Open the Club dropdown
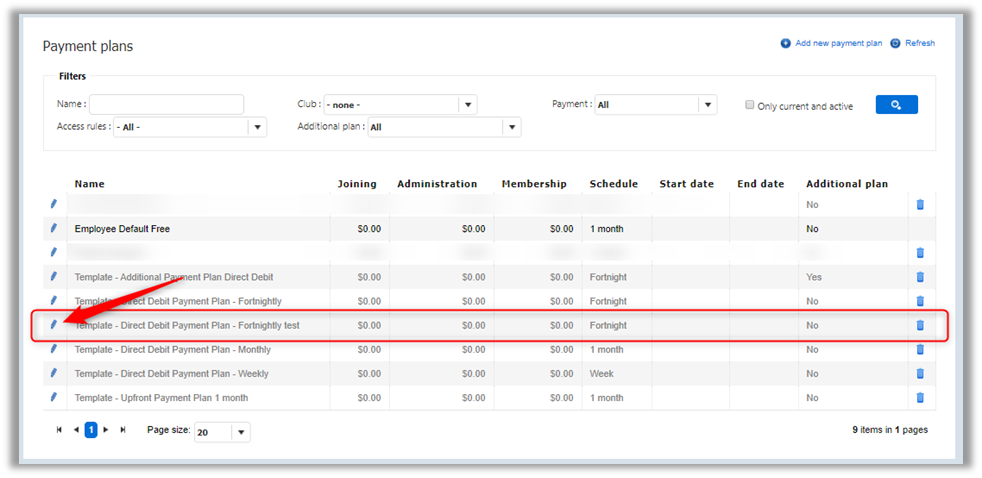The image size is (982, 478). coord(467,105)
